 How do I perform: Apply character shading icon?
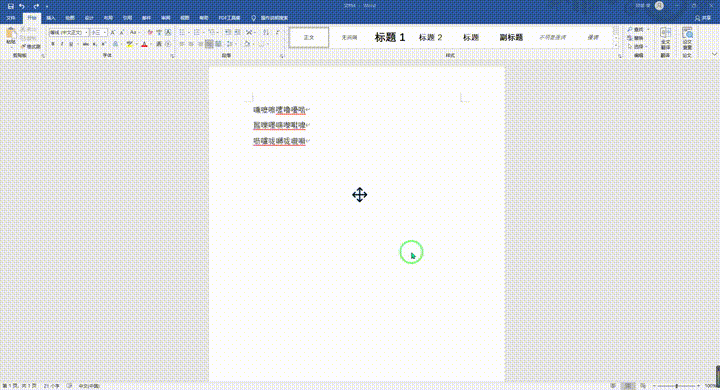(159, 44)
